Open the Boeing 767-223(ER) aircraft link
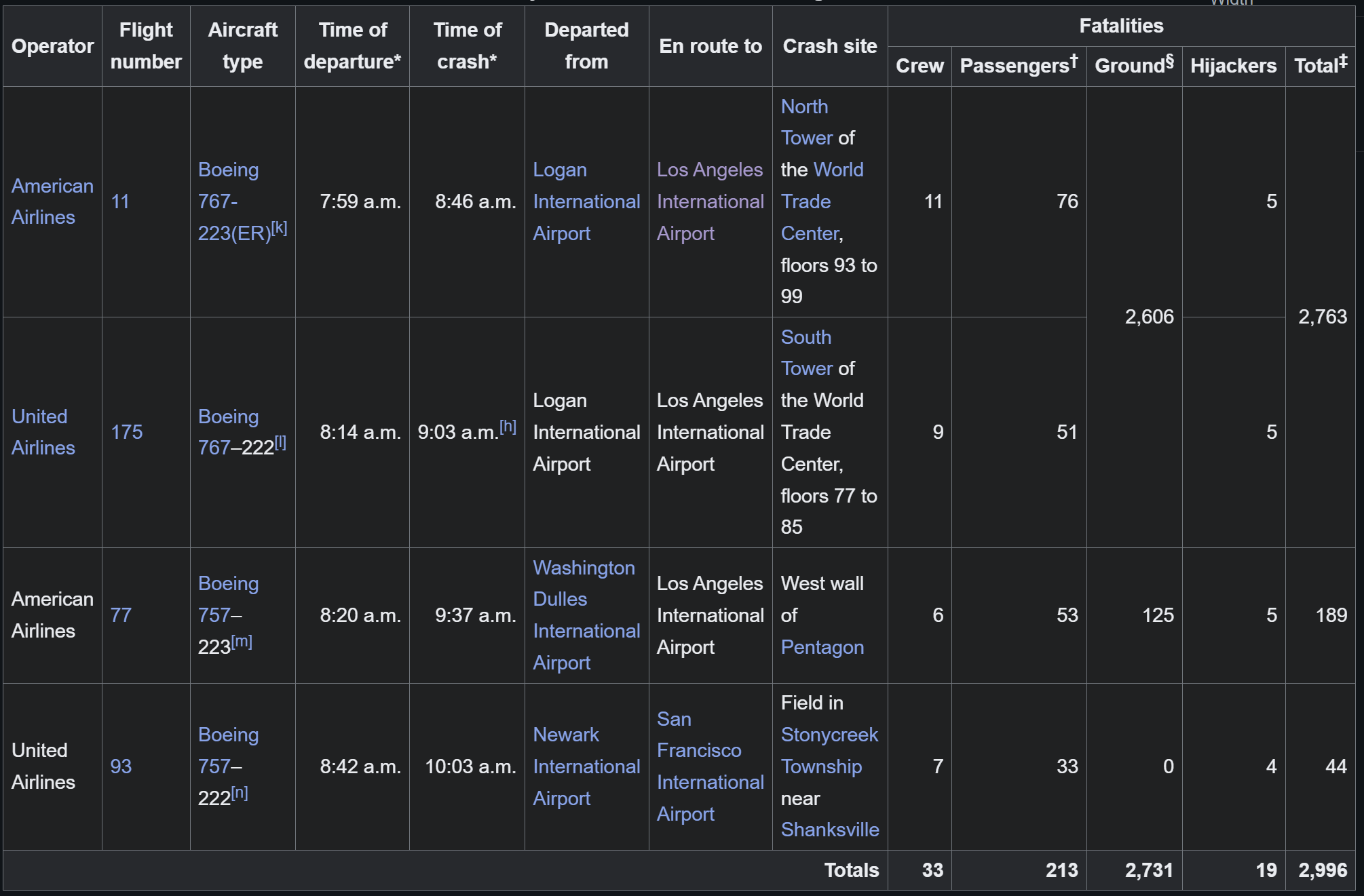Screen dimensions: 1364x896 click(234, 201)
